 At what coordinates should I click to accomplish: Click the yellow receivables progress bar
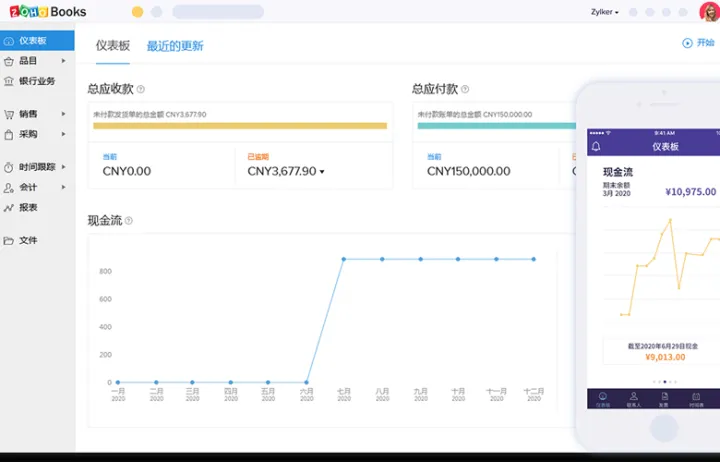click(x=240, y=126)
